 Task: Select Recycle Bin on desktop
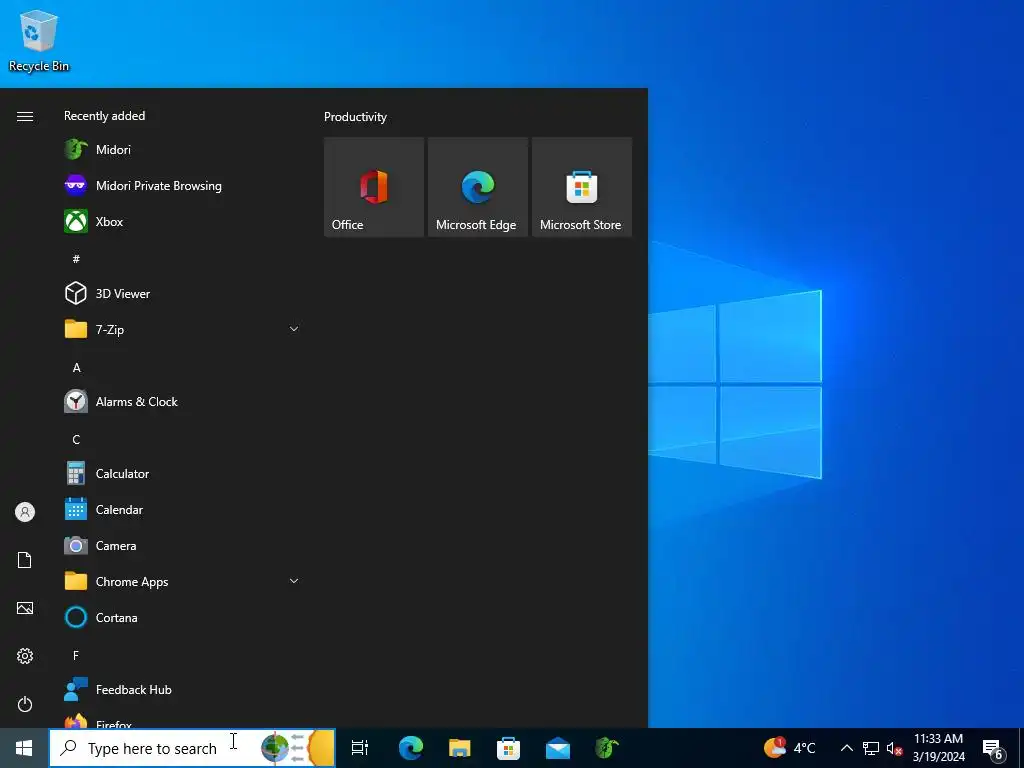tap(39, 41)
